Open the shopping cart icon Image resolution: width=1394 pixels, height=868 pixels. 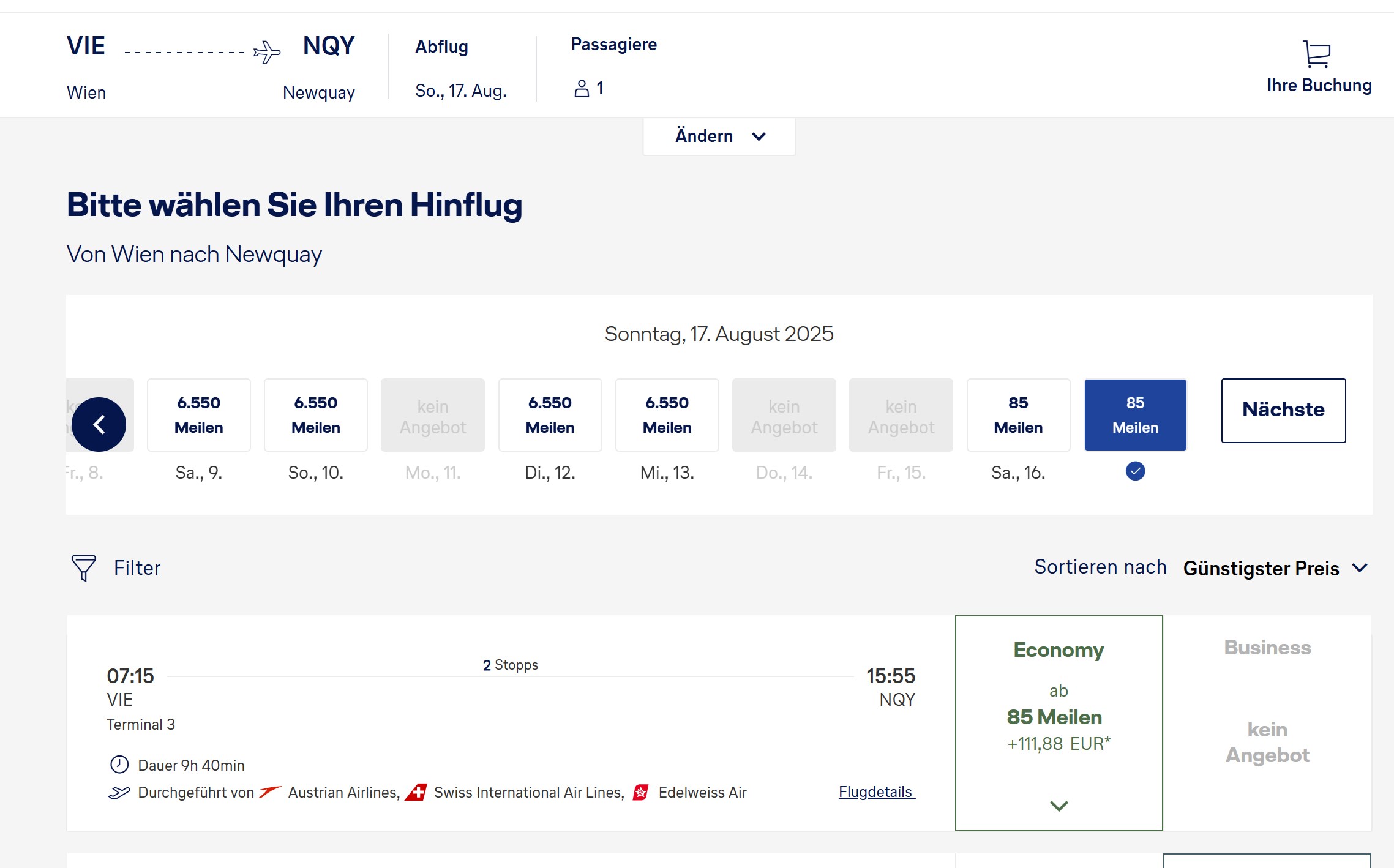1317,54
